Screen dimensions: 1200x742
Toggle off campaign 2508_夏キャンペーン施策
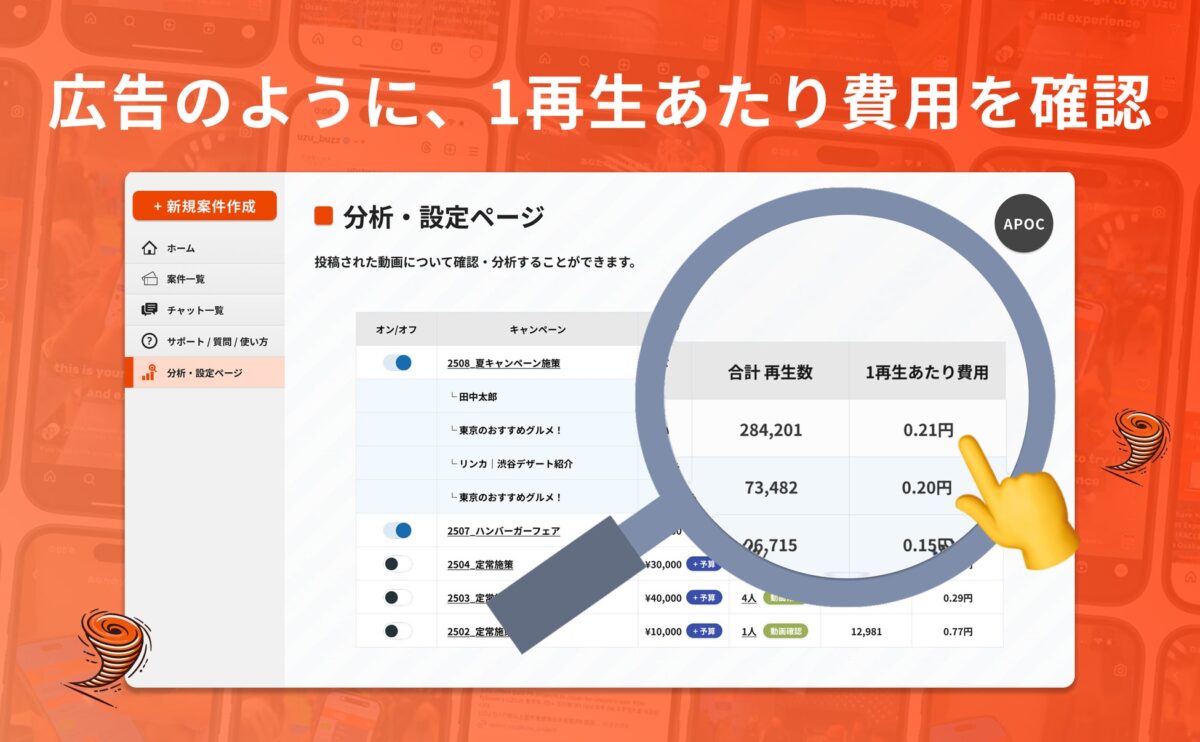tap(398, 363)
